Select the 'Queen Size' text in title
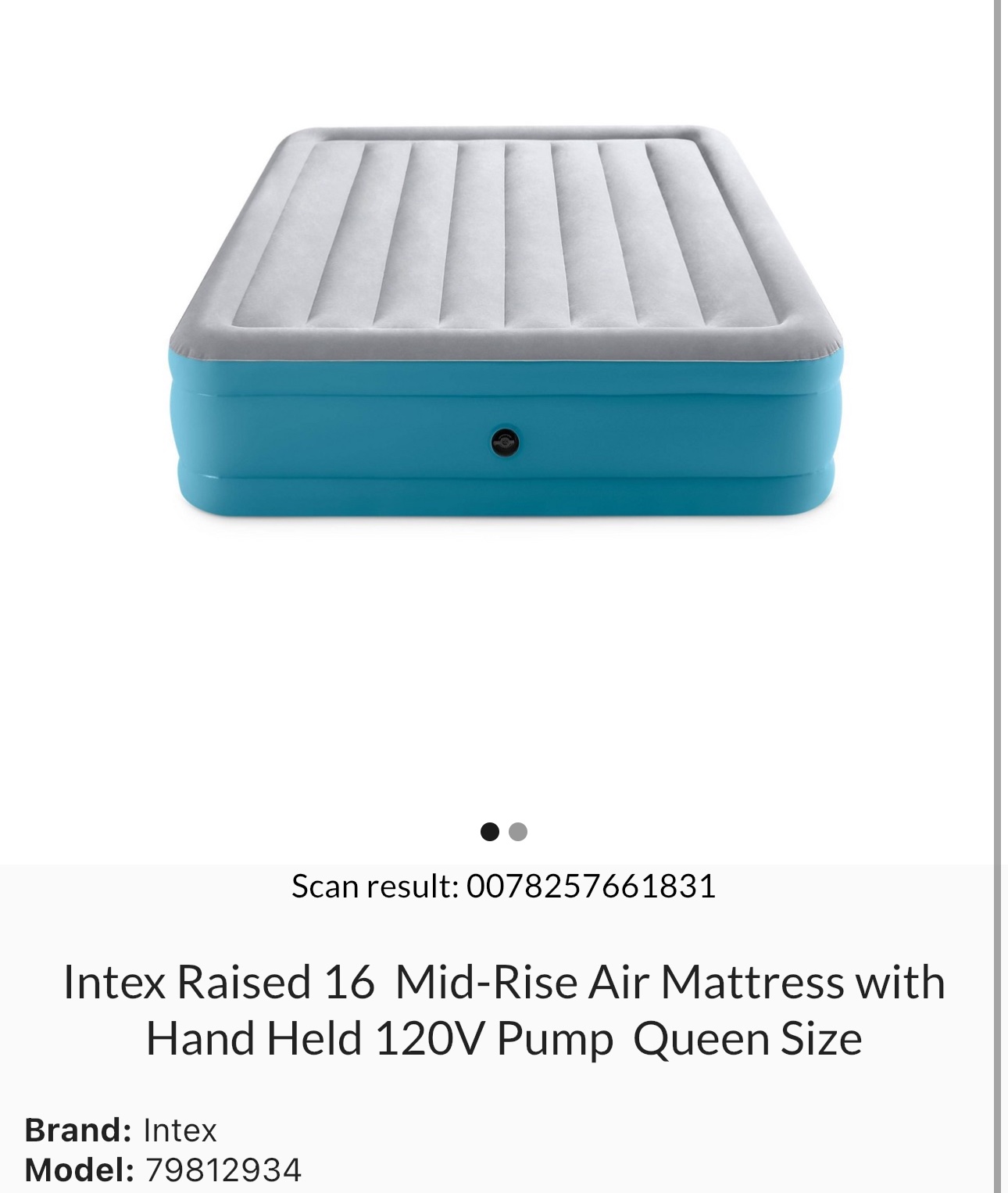1008x1193 pixels. [x=748, y=1039]
